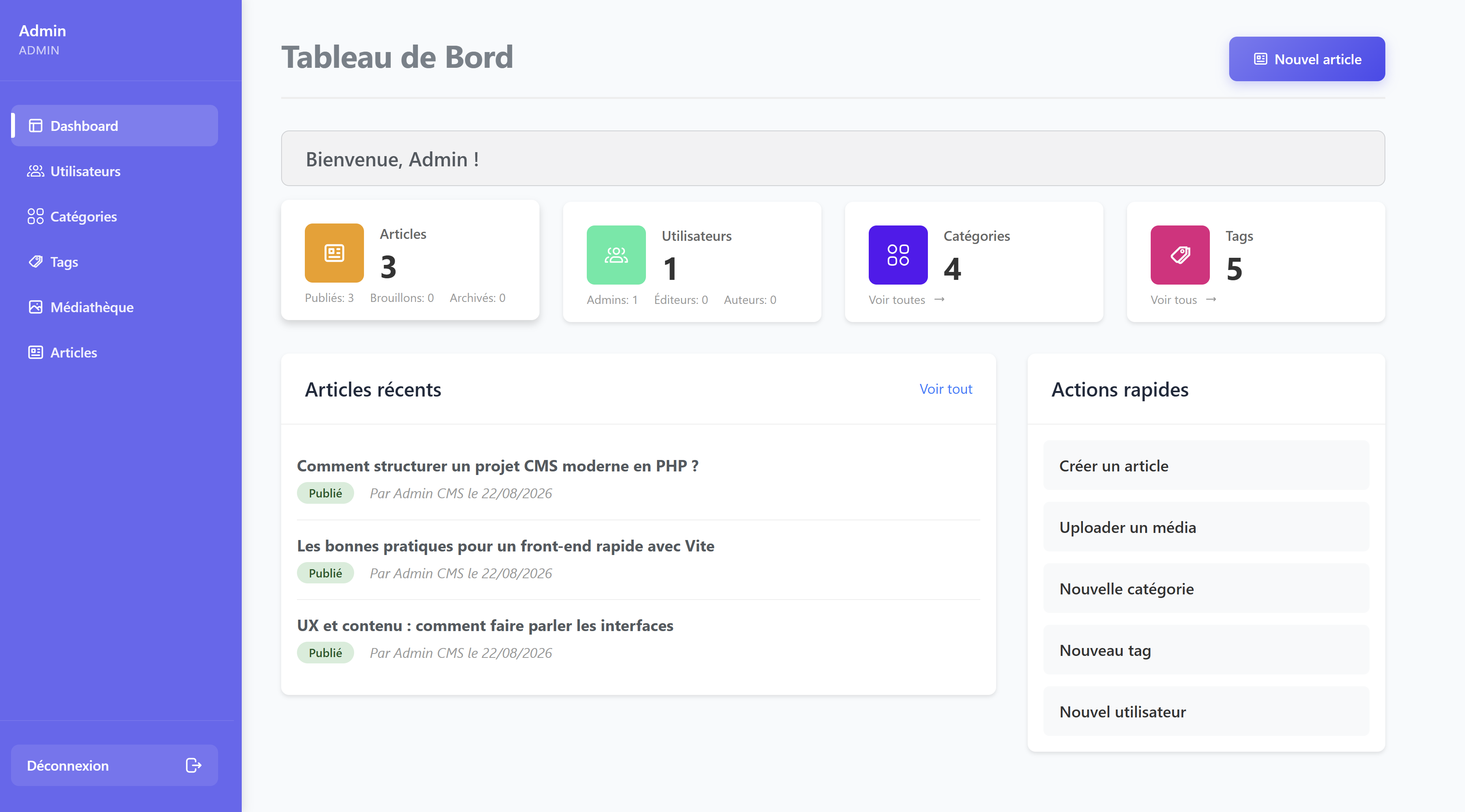Click the Médiathèque image icon in sidebar
Screen dimensions: 1465x812
click(35, 307)
